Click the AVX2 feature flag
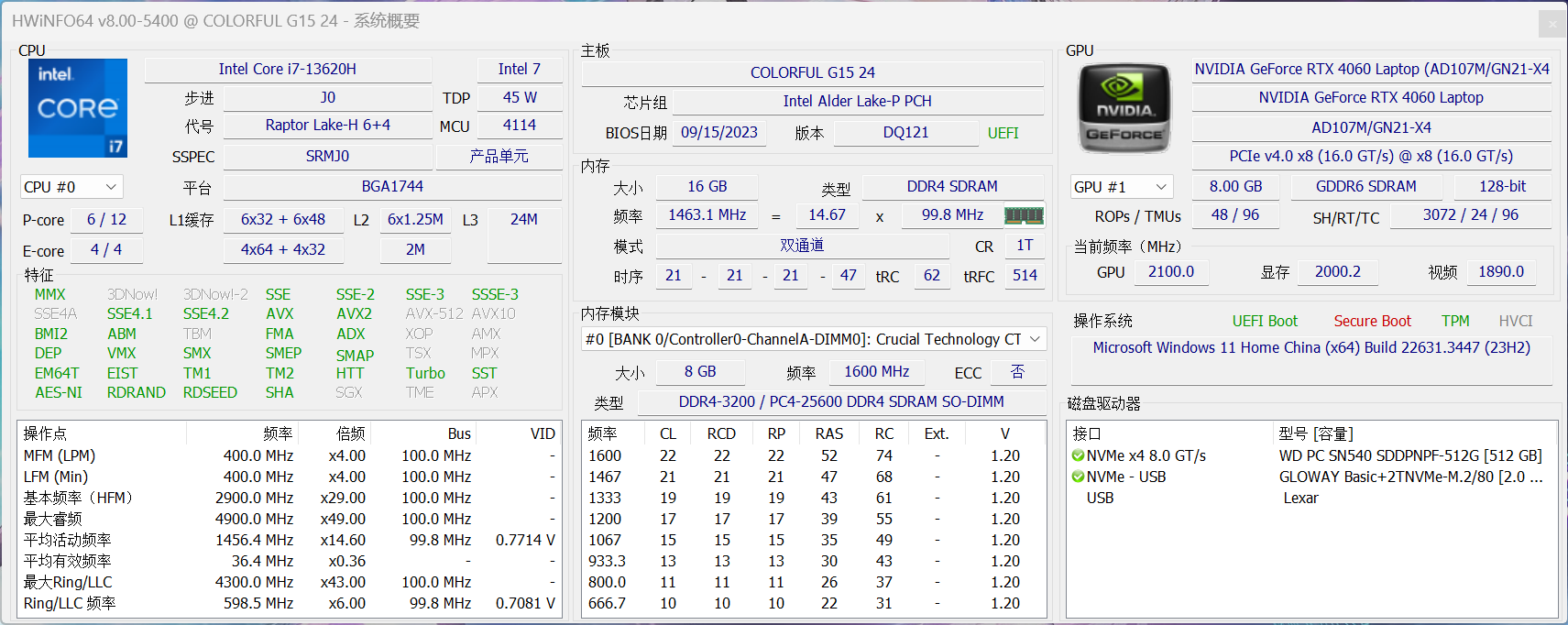This screenshot has height=625, width=1568. (x=354, y=314)
